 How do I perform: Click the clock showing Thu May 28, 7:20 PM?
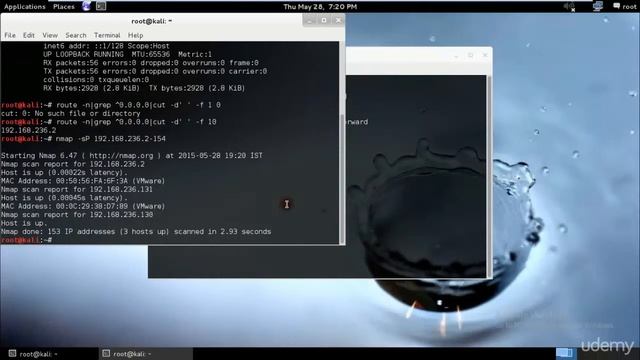point(320,7)
